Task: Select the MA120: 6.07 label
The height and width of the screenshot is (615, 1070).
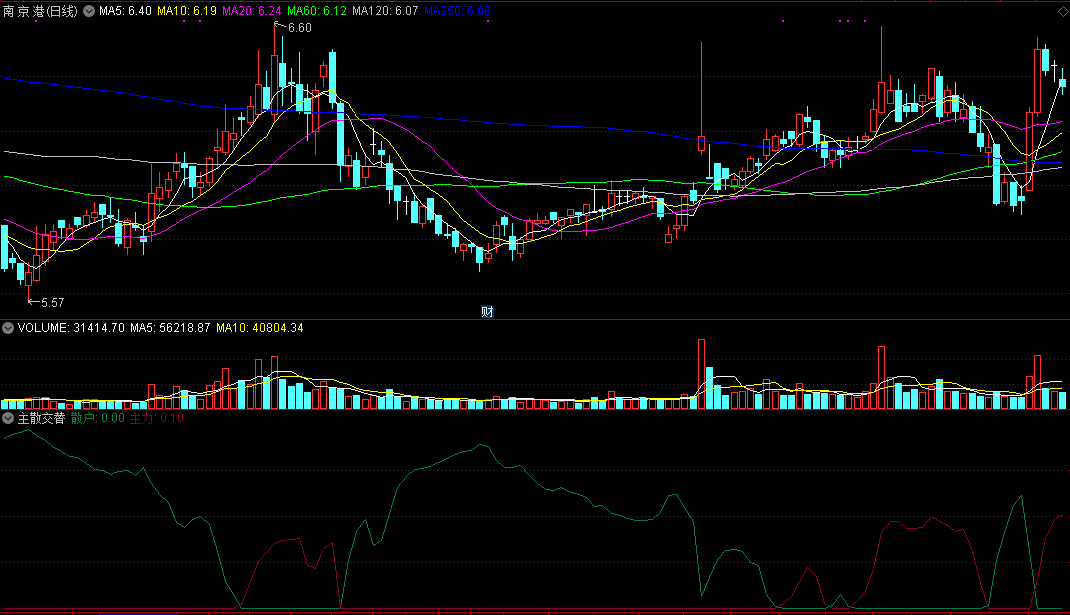Action: coord(385,11)
